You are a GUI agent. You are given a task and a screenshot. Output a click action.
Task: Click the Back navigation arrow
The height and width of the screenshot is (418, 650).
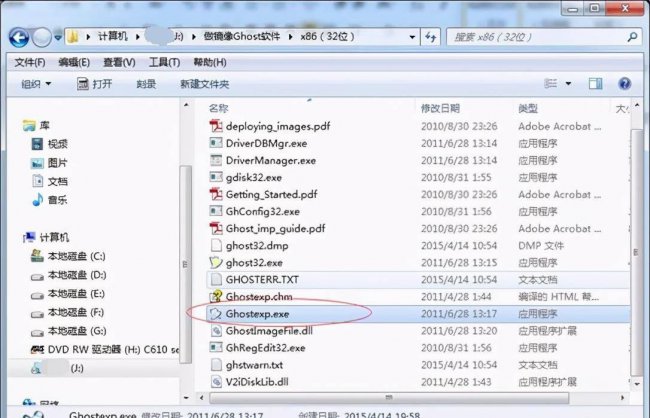[x=19, y=38]
